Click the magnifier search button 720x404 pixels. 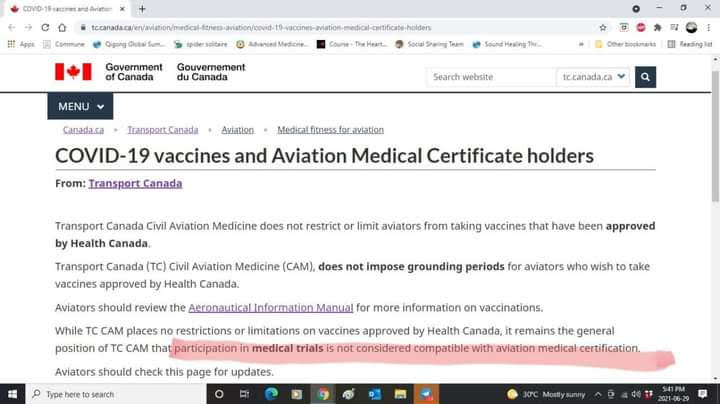tap(645, 77)
